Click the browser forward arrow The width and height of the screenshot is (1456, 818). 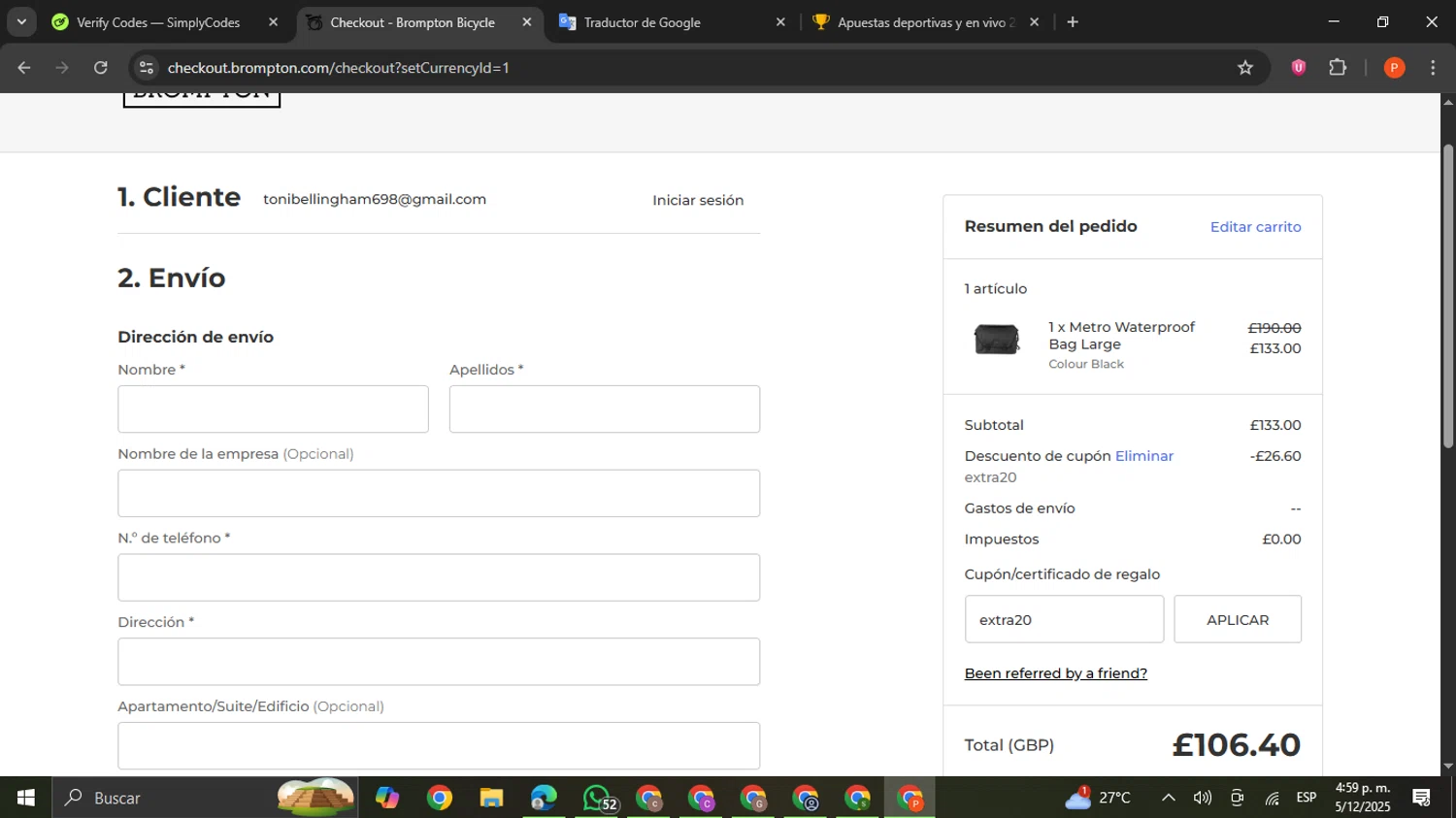[62, 68]
